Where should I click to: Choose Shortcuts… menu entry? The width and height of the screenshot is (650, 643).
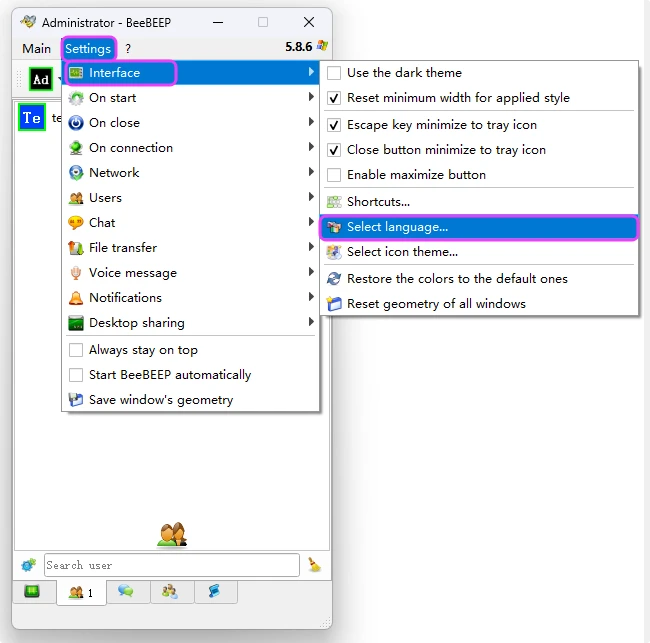[479, 202]
